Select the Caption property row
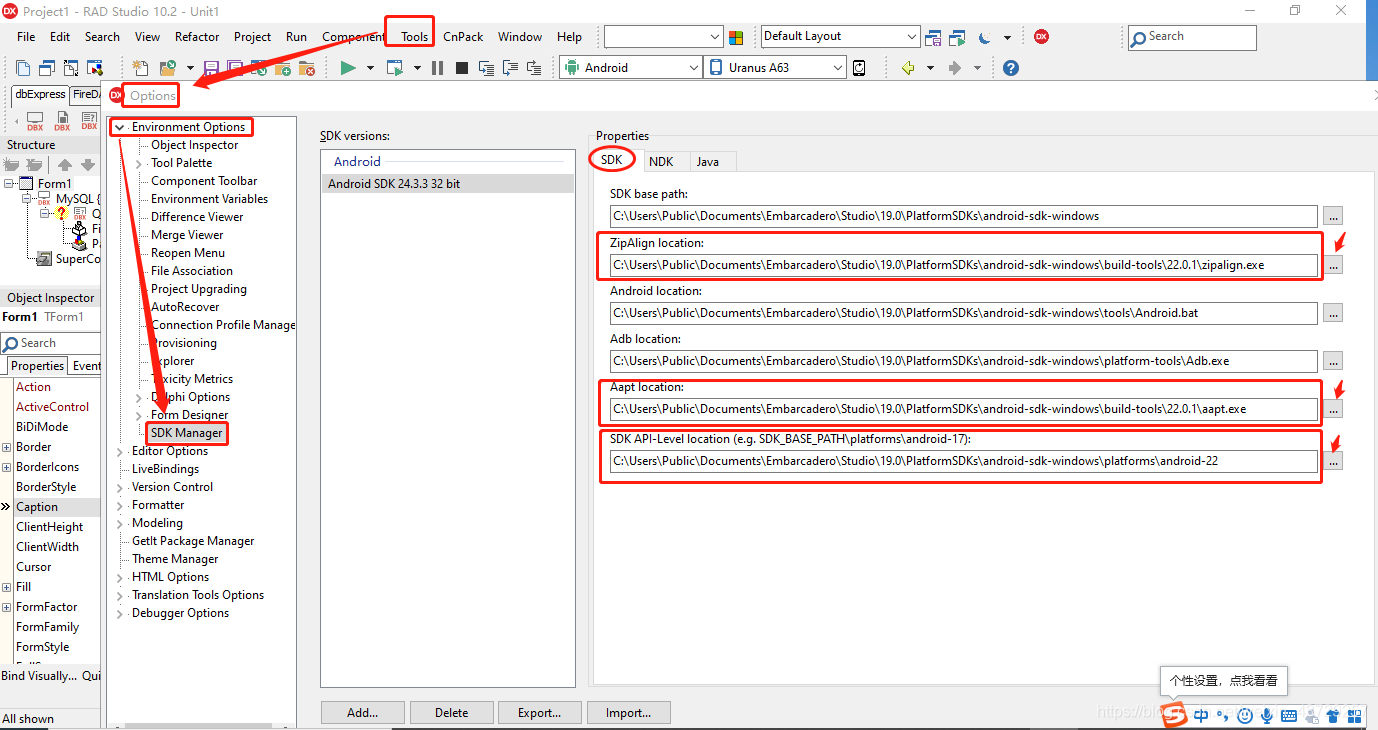This screenshot has width=1378, height=730. click(50, 507)
